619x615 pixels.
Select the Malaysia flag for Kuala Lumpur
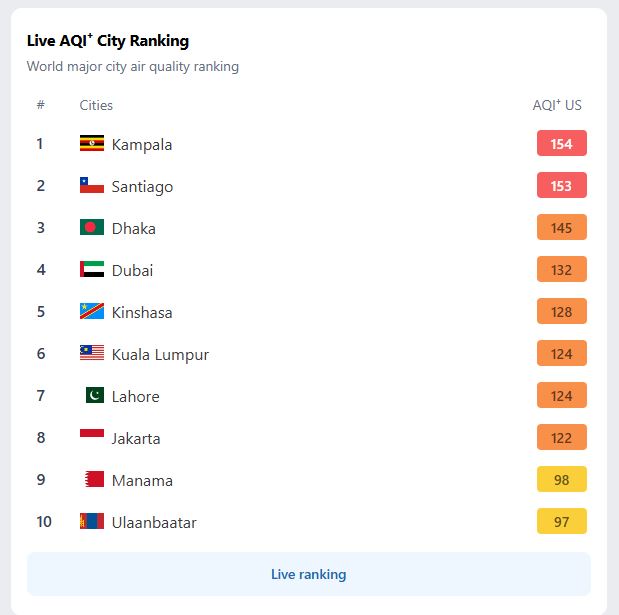point(92,353)
